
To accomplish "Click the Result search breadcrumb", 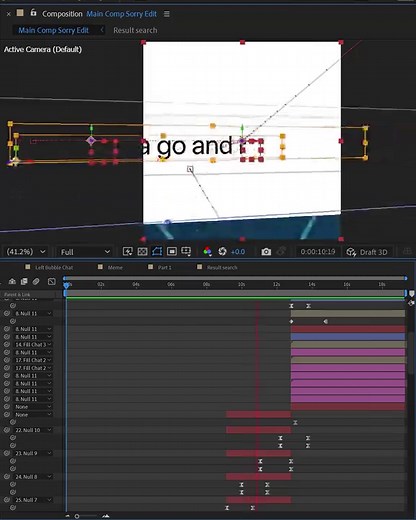I will [135, 30].
